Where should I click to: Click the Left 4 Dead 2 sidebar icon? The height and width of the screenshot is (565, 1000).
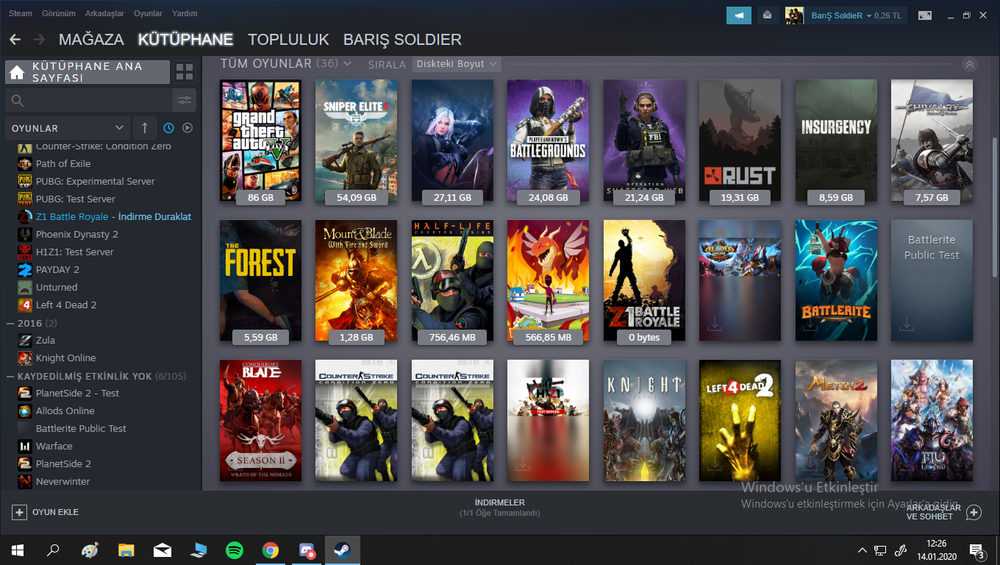tap(25, 305)
